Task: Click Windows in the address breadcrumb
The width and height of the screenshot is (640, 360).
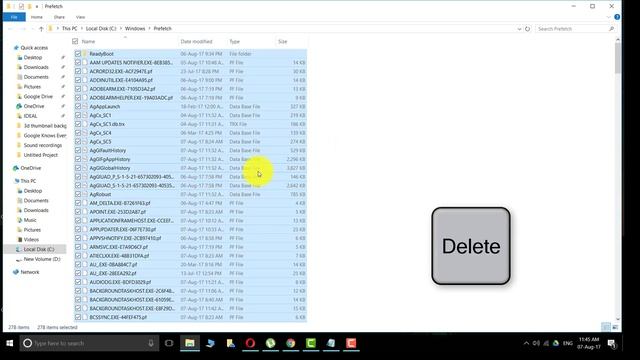Action: tap(135, 29)
